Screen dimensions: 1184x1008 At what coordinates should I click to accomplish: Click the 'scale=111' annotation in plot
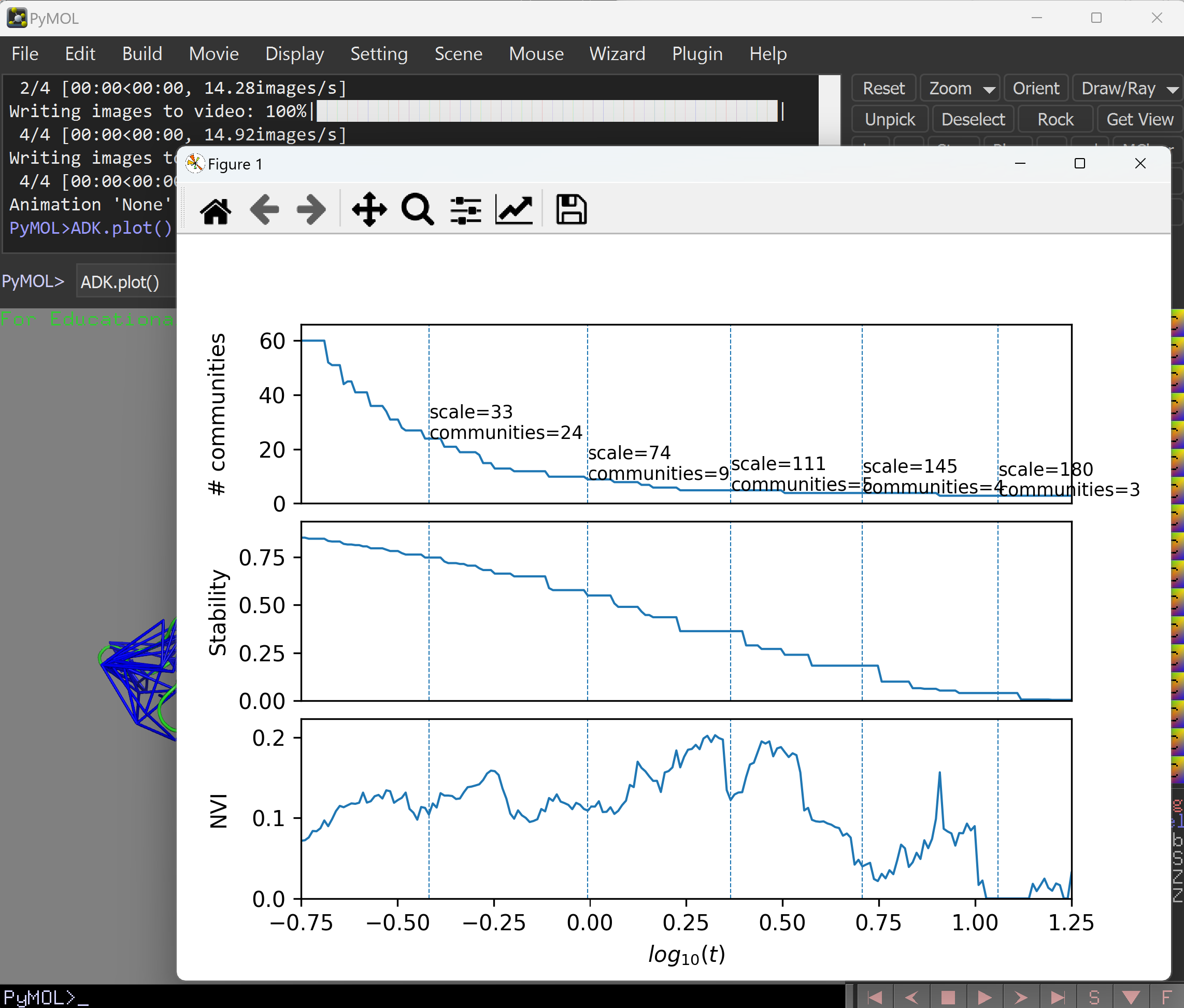[778, 463]
